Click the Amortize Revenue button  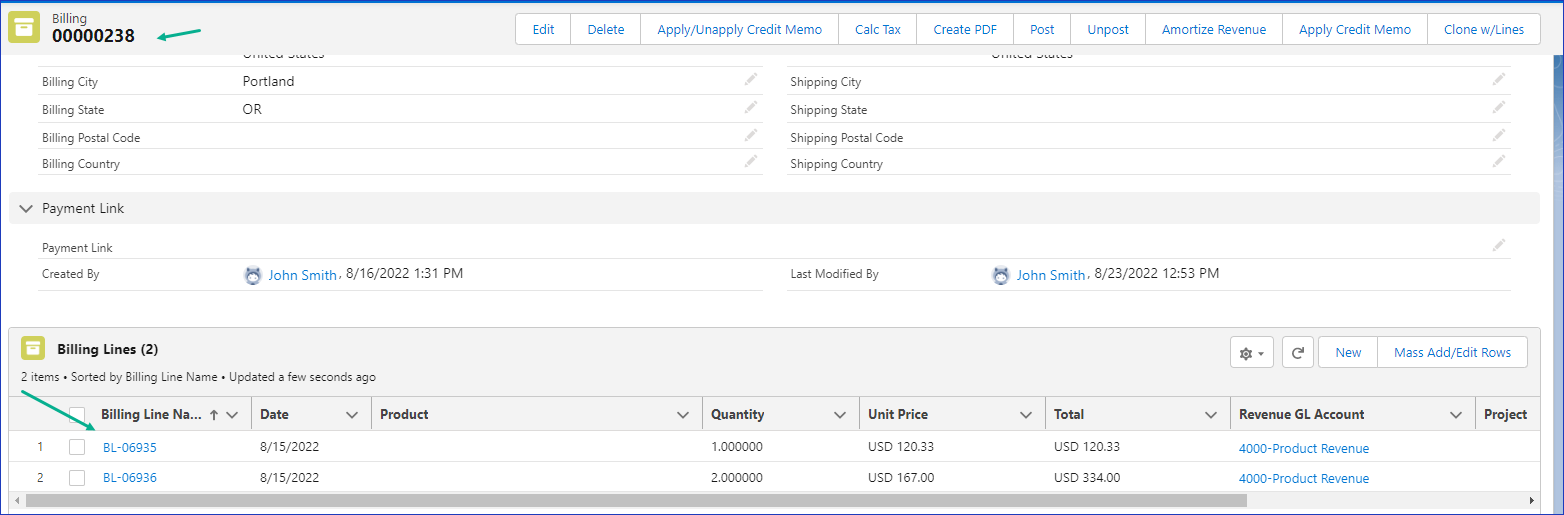1213,29
